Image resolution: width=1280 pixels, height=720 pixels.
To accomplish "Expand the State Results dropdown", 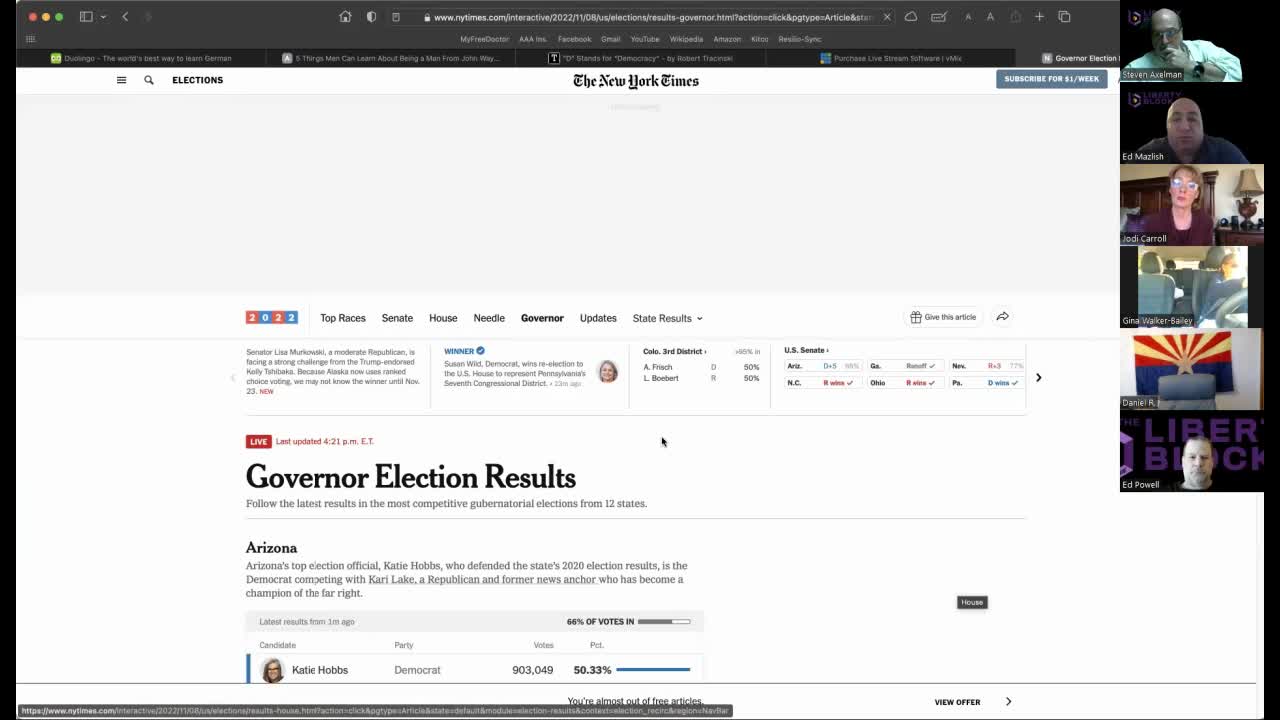I will coord(667,318).
